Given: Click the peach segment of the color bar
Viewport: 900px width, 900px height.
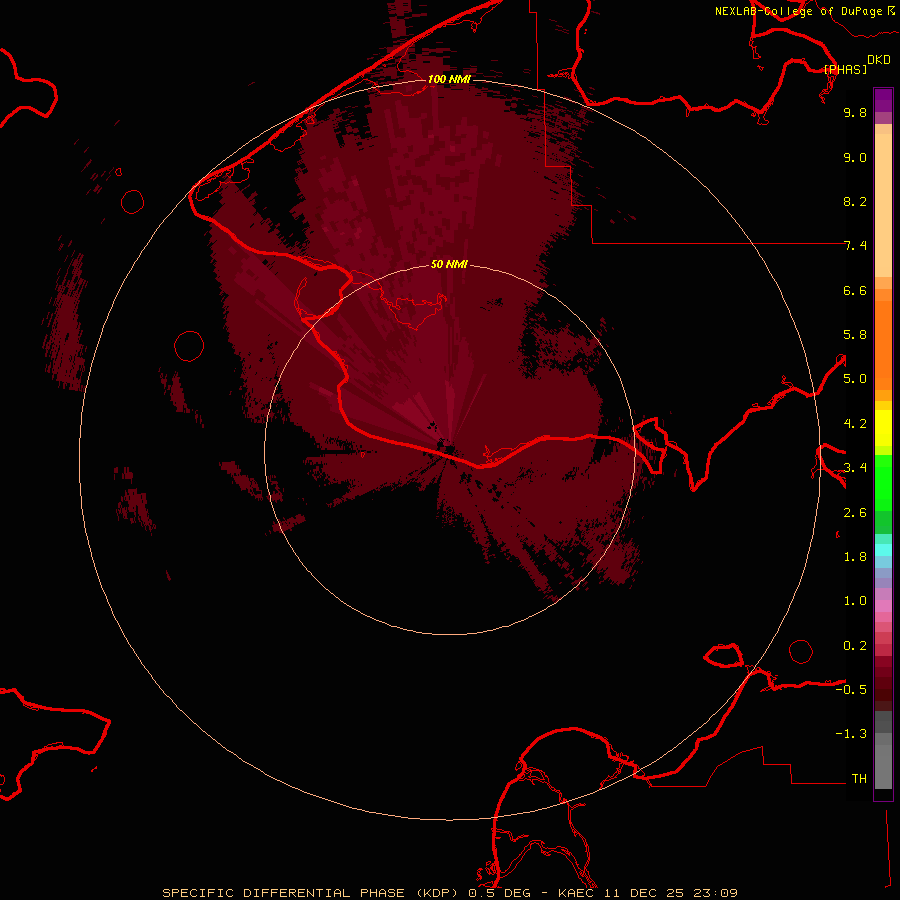Looking at the screenshot, I should [883, 205].
